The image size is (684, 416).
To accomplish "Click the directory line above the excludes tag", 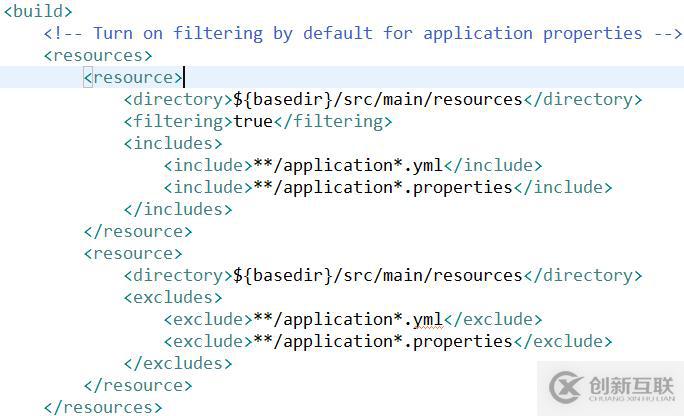I will [x=382, y=275].
